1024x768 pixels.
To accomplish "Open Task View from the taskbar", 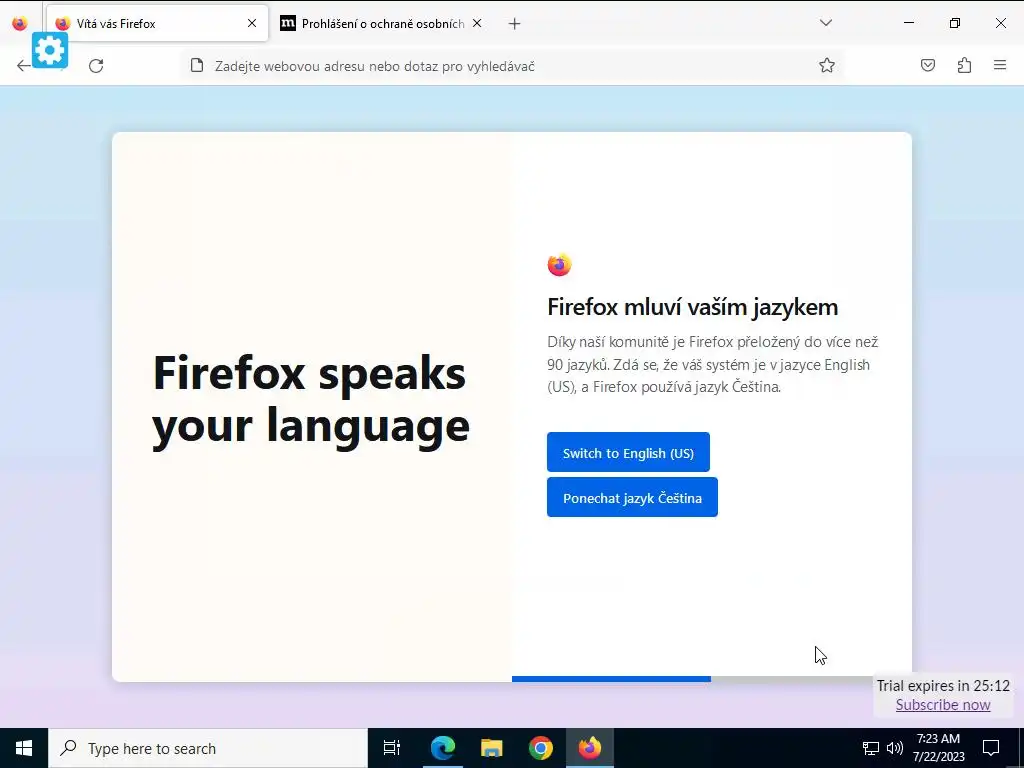I will (x=392, y=748).
